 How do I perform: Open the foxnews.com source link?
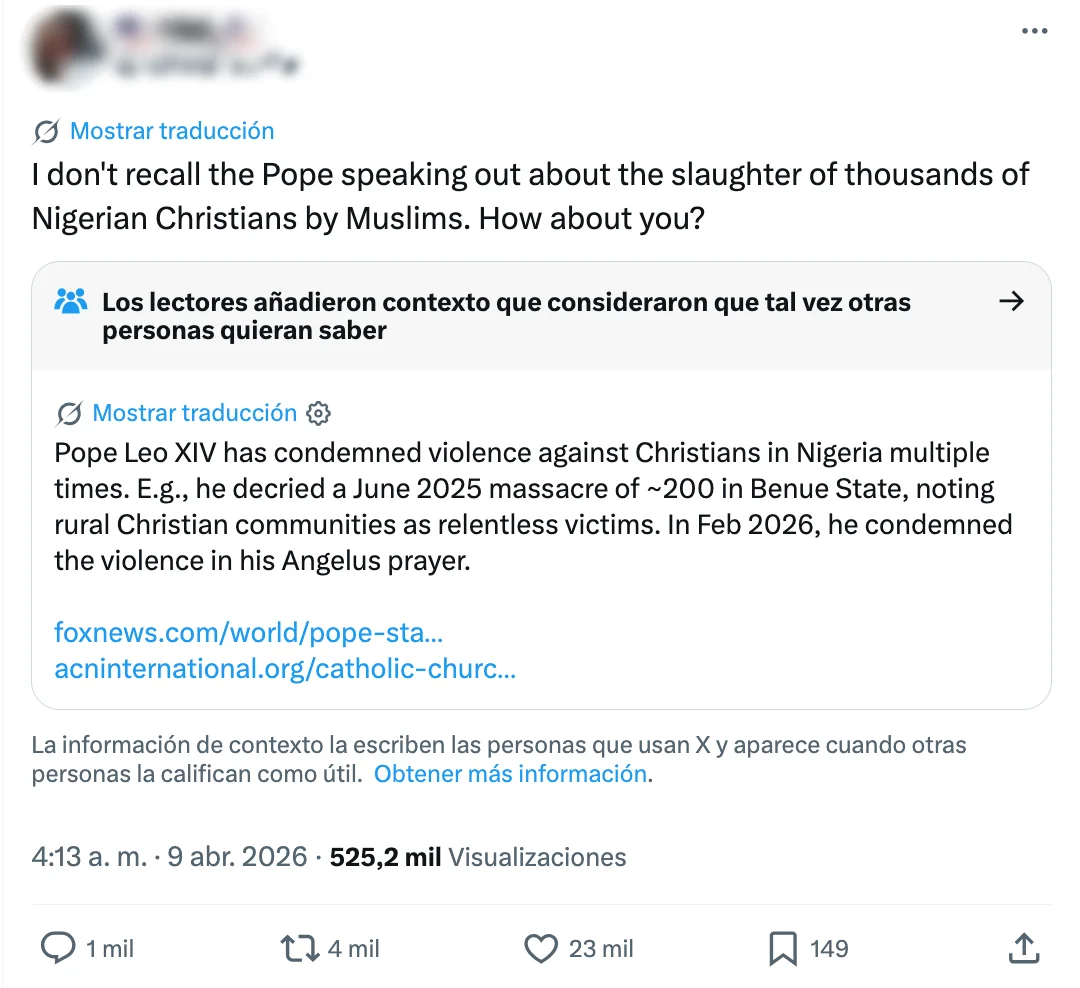click(249, 632)
